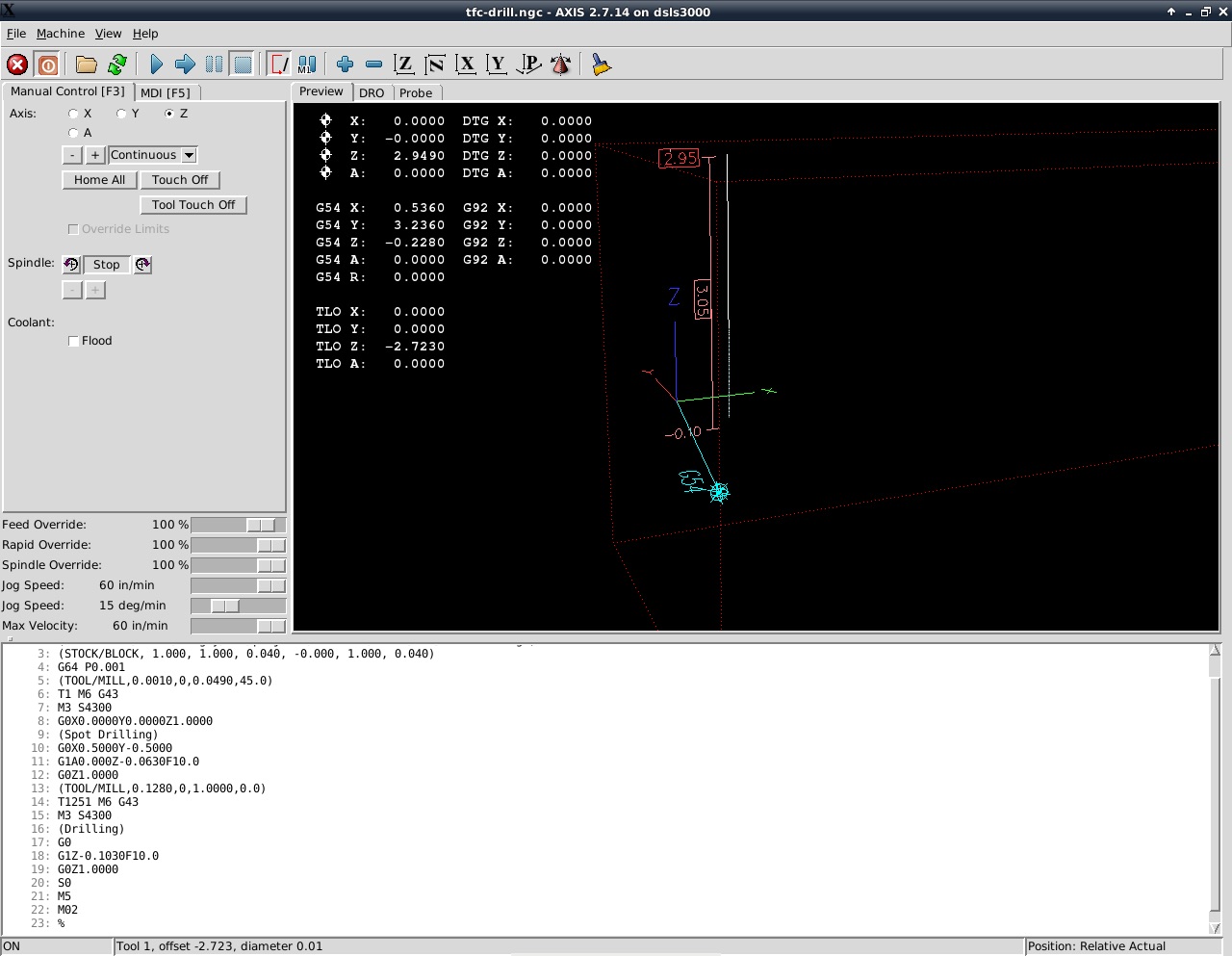This screenshot has height=956, width=1232.
Task: Adjust the Spindle Override slider
Action: [239, 565]
